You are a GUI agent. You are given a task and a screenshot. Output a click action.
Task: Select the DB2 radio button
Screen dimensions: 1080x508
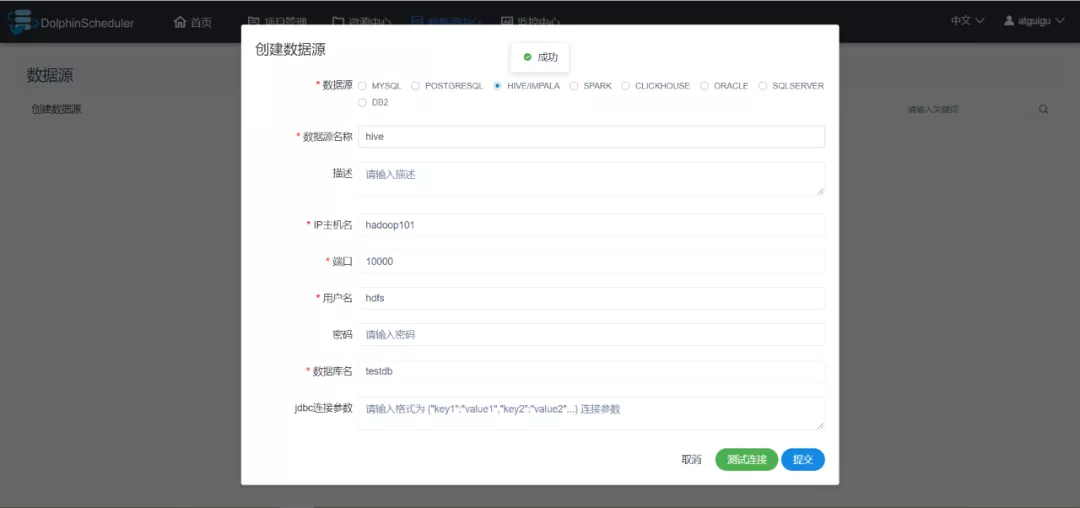[x=362, y=103]
